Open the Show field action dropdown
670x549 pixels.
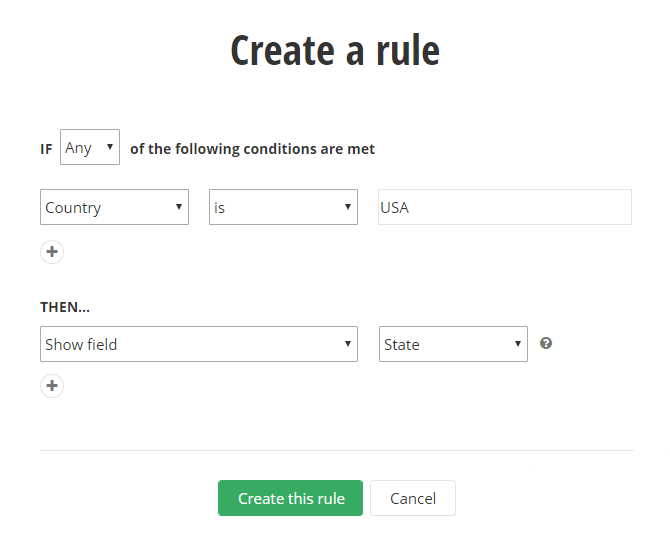tap(199, 344)
